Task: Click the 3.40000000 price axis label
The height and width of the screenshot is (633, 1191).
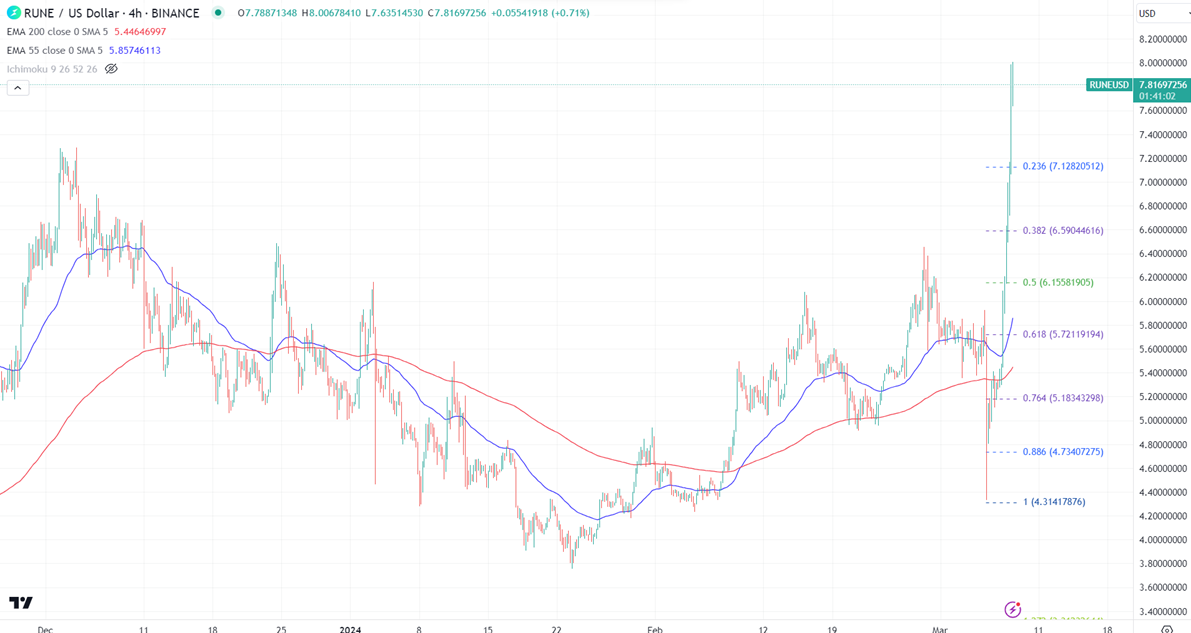Action: (x=1162, y=612)
